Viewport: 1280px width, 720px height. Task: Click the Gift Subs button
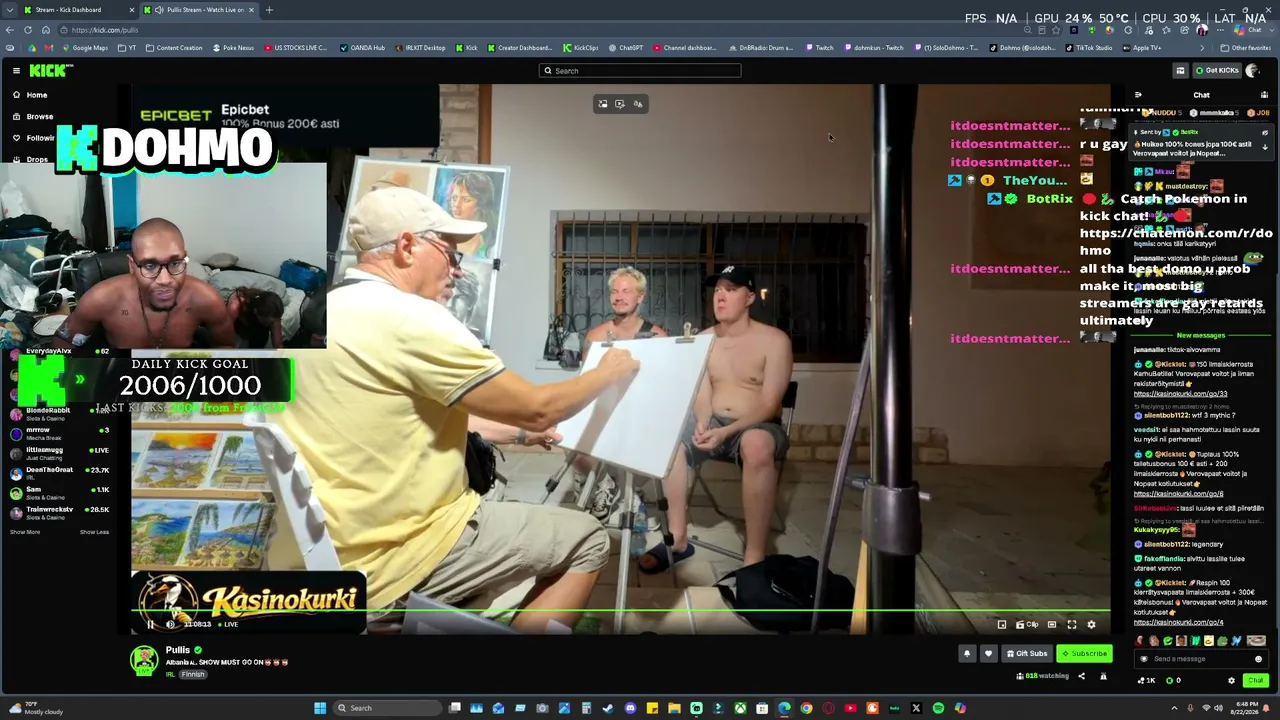click(1027, 654)
